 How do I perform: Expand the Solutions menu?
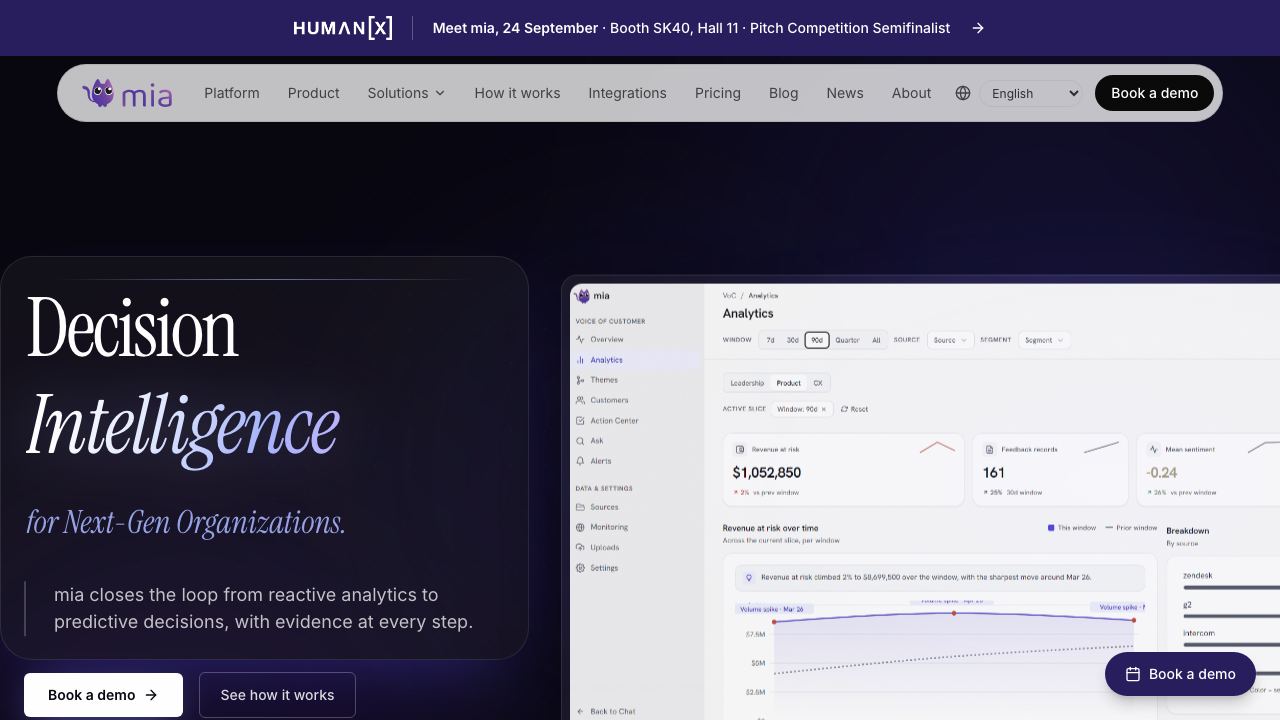coord(406,93)
